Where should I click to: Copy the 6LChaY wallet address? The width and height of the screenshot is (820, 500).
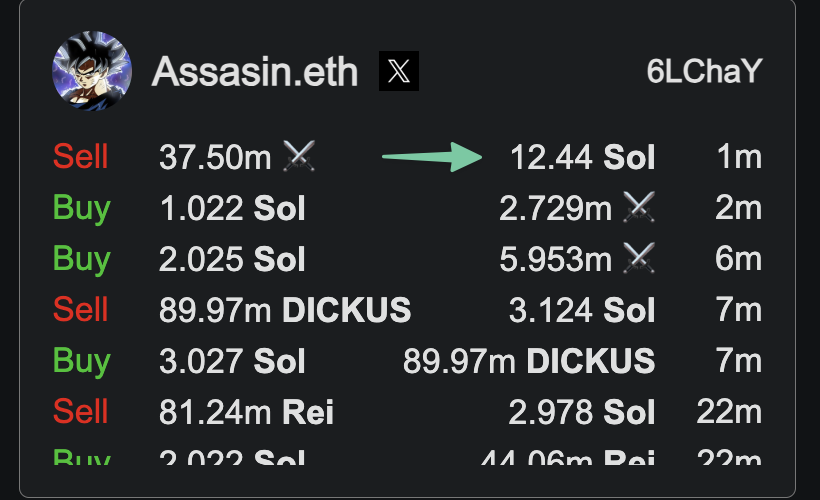pyautogui.click(x=704, y=71)
